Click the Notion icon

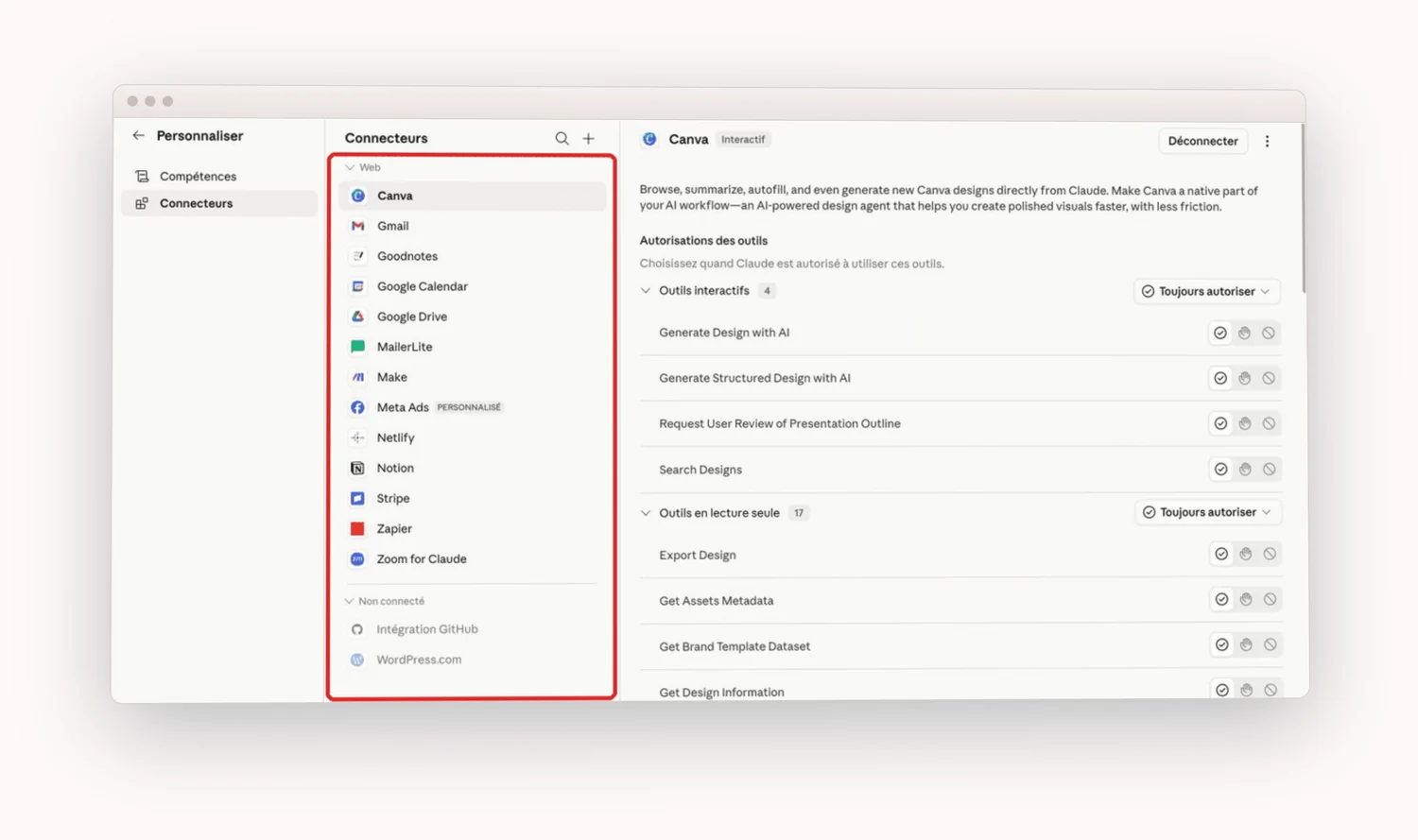point(357,468)
